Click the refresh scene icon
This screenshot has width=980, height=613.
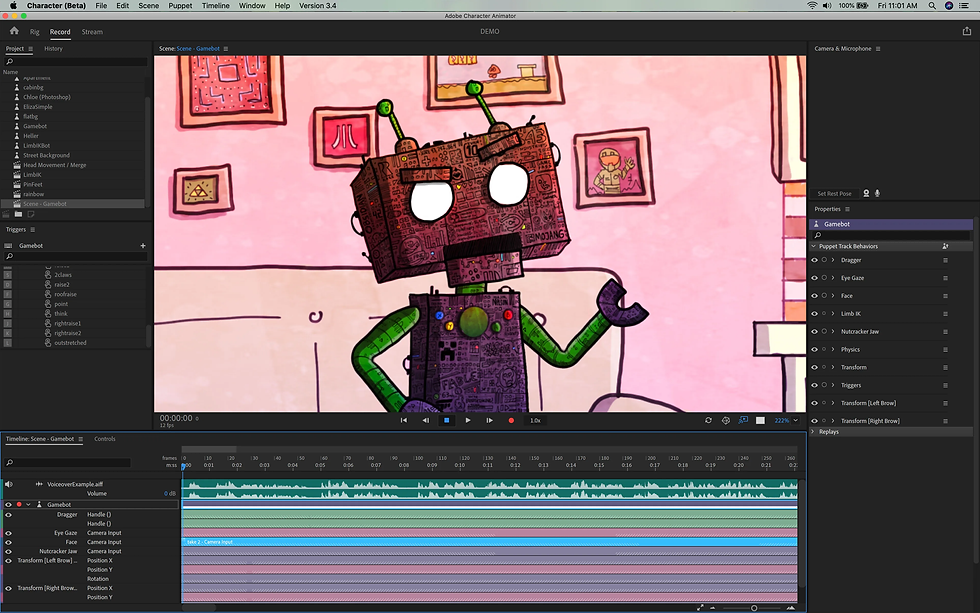(708, 421)
